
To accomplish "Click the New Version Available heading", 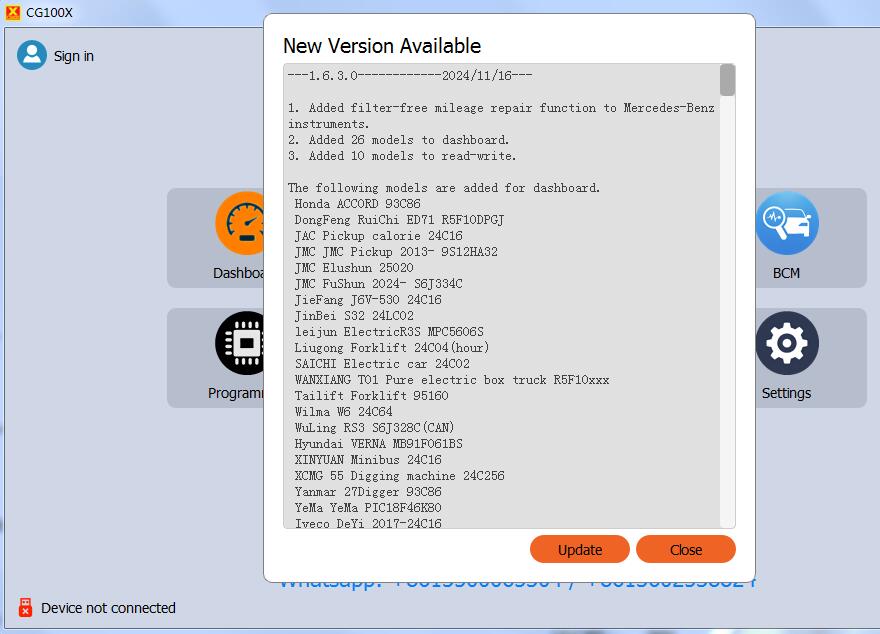I will click(382, 45).
